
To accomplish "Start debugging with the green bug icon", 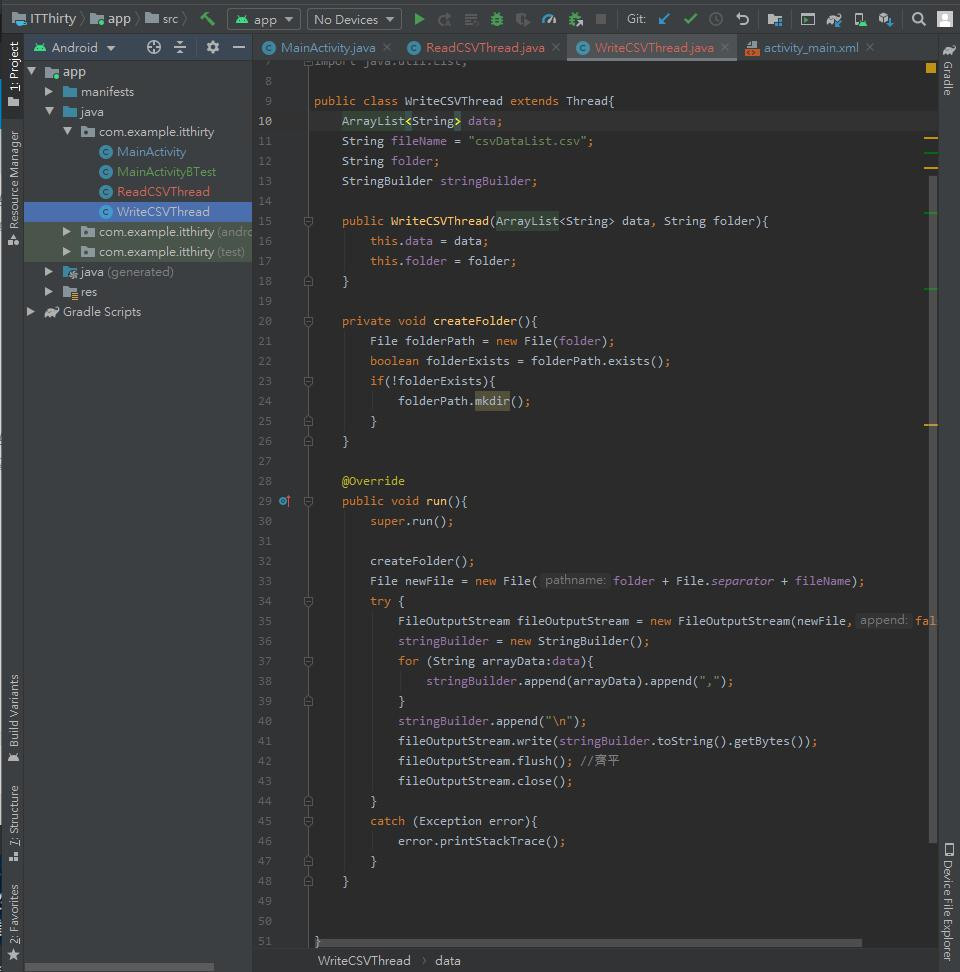I will point(497,19).
